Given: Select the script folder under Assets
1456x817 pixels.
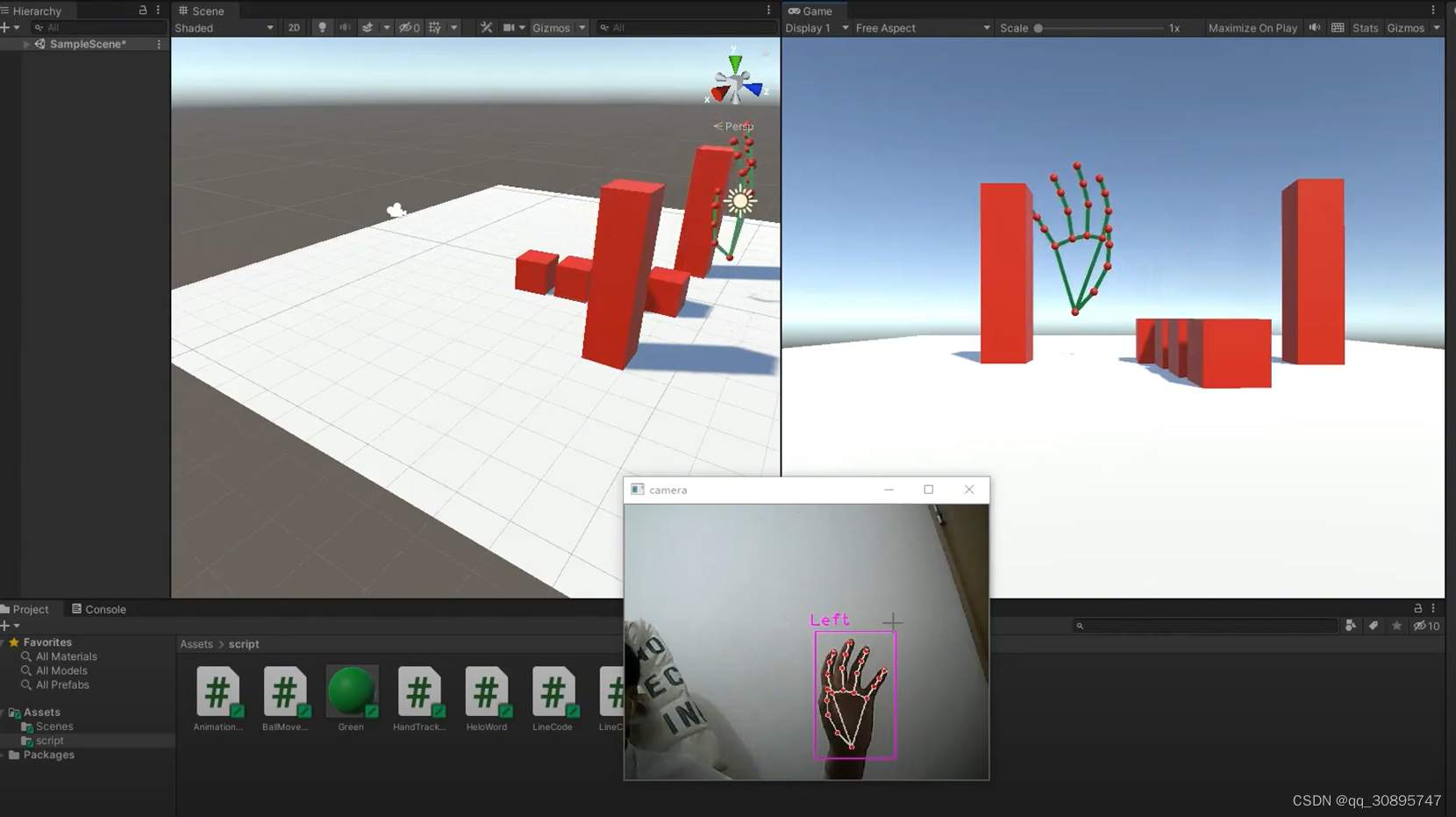Looking at the screenshot, I should pos(48,740).
